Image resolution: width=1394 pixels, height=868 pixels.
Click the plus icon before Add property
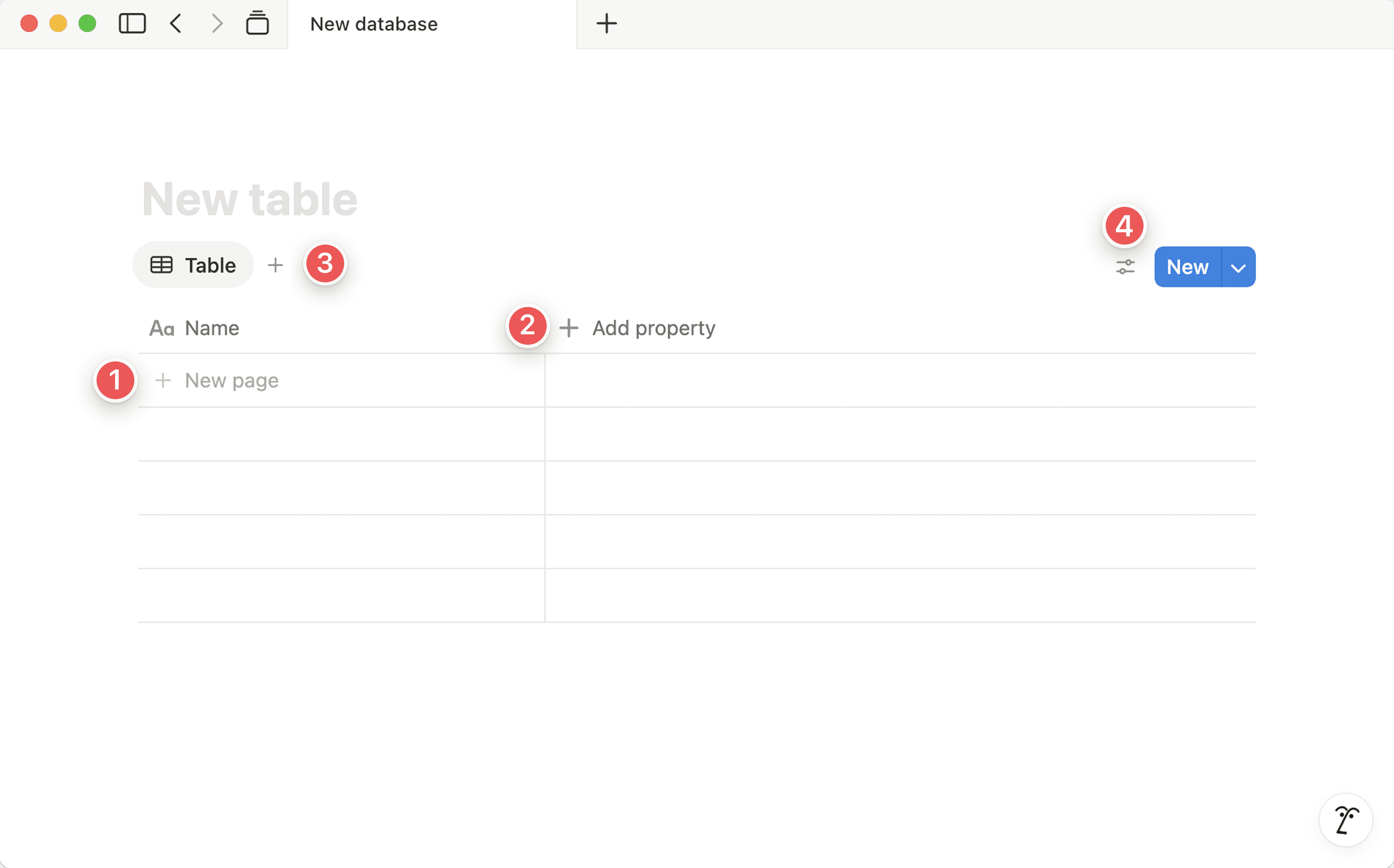(569, 328)
